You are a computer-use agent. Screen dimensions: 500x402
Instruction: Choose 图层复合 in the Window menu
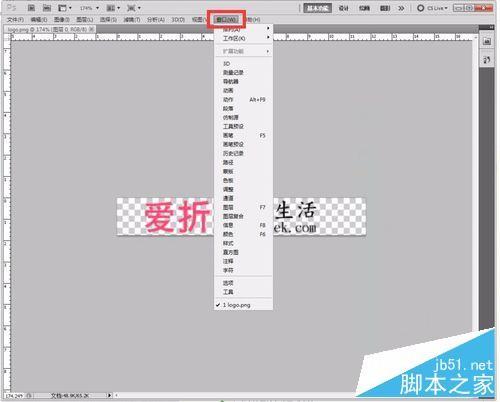pyautogui.click(x=243, y=216)
